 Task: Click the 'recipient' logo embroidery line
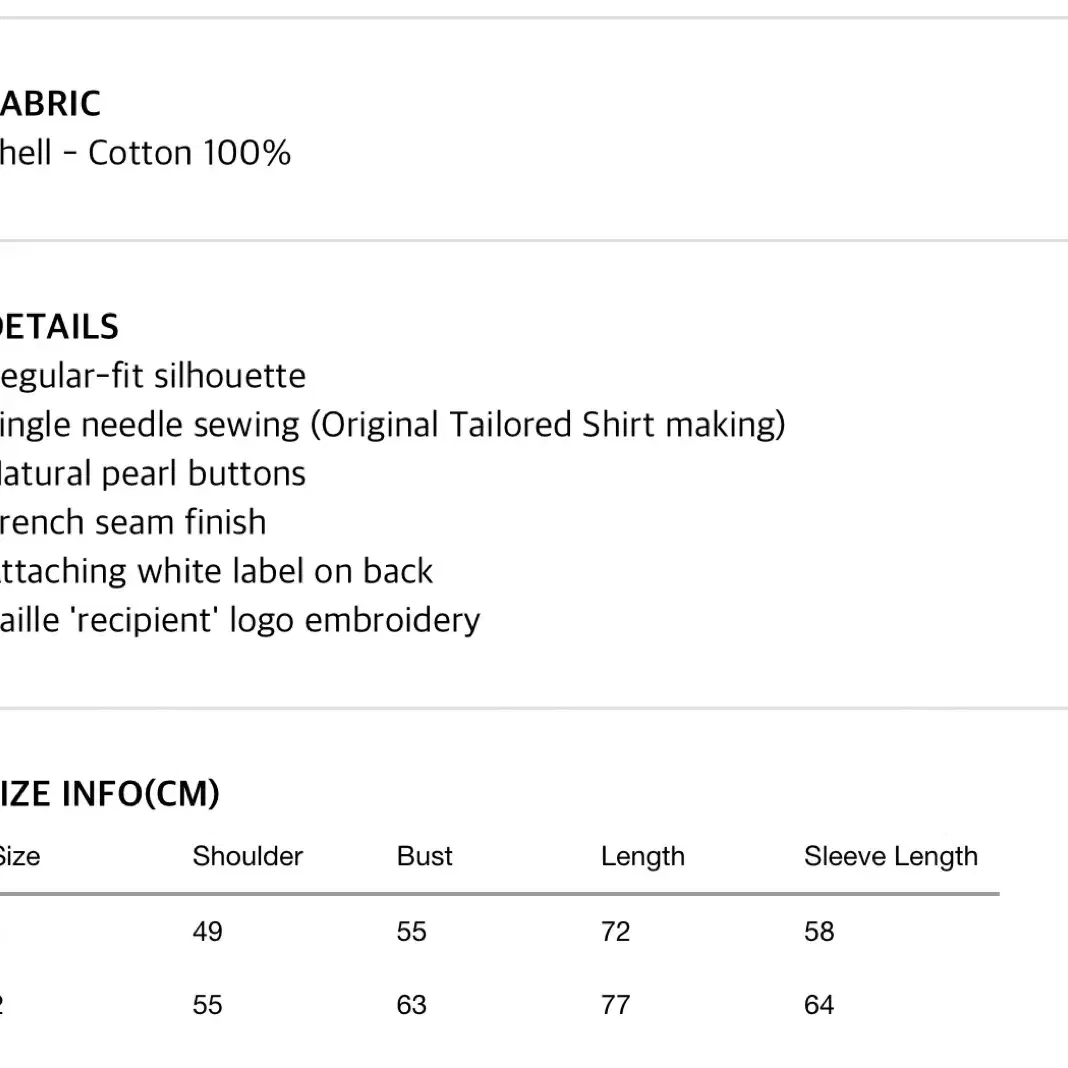tap(240, 621)
